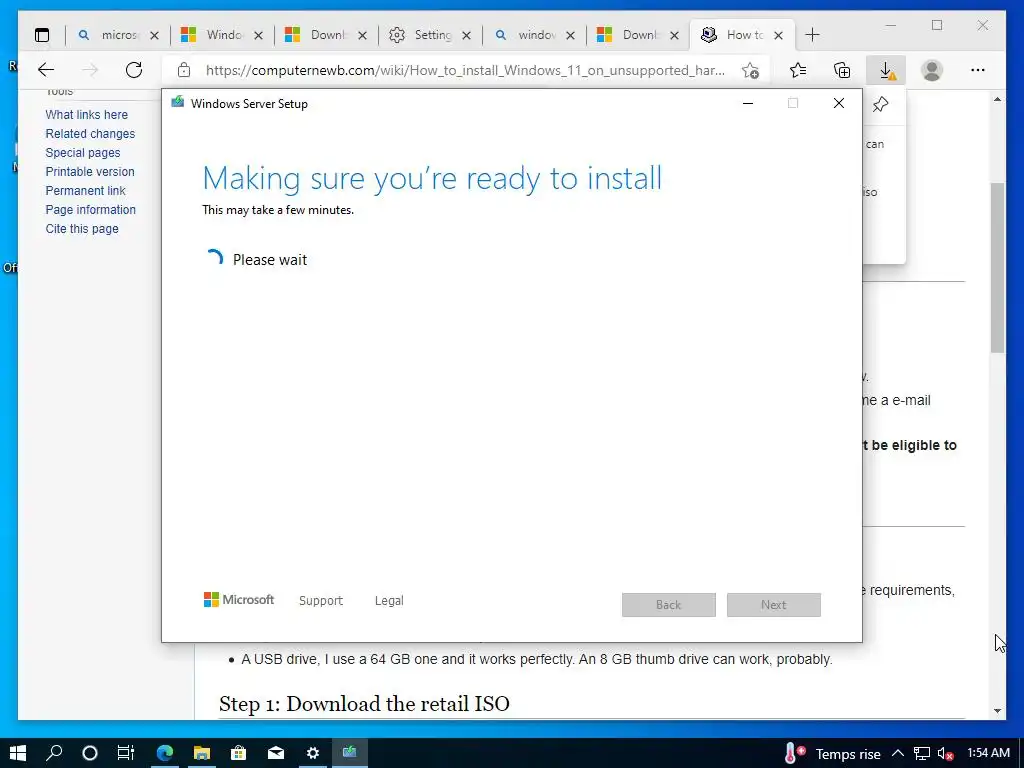Open 'What links here' link
Screen dimensions: 1024x768
pyautogui.click(x=86, y=115)
